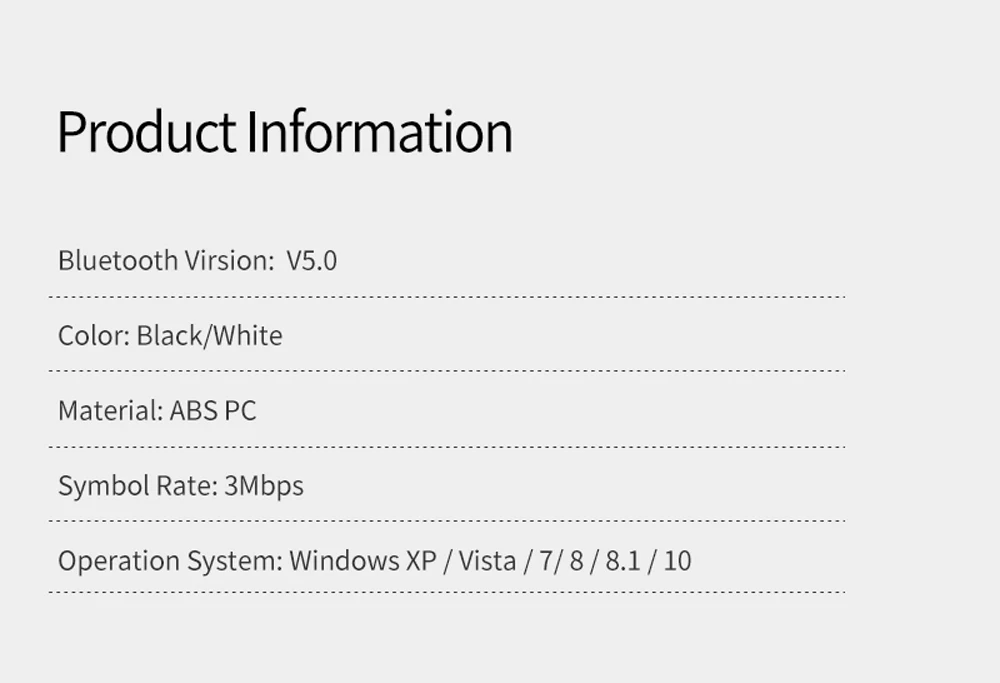Click the V5.0 version value
The height and width of the screenshot is (683, 1000).
pyautogui.click(x=312, y=261)
